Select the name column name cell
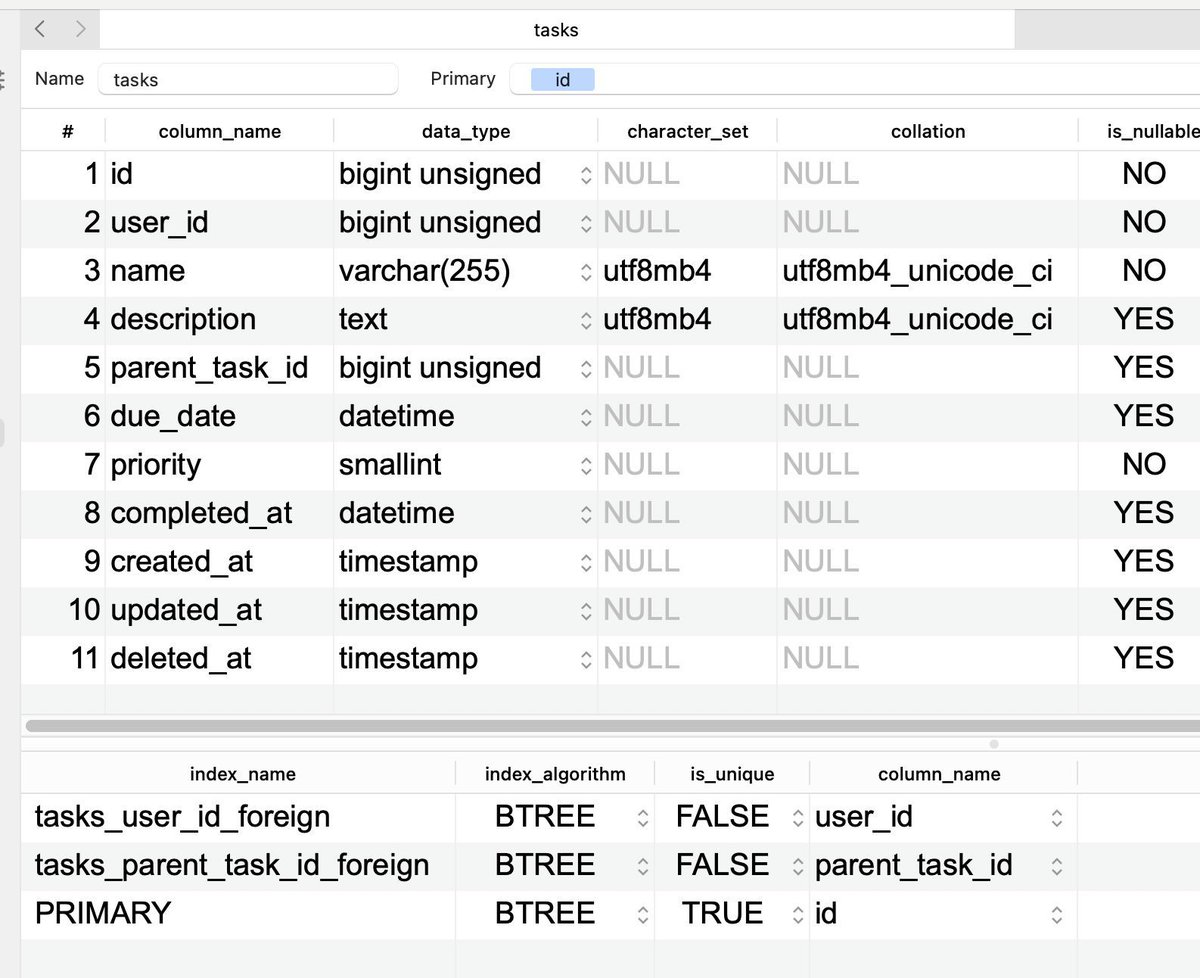This screenshot has height=978, width=1200. (219, 271)
